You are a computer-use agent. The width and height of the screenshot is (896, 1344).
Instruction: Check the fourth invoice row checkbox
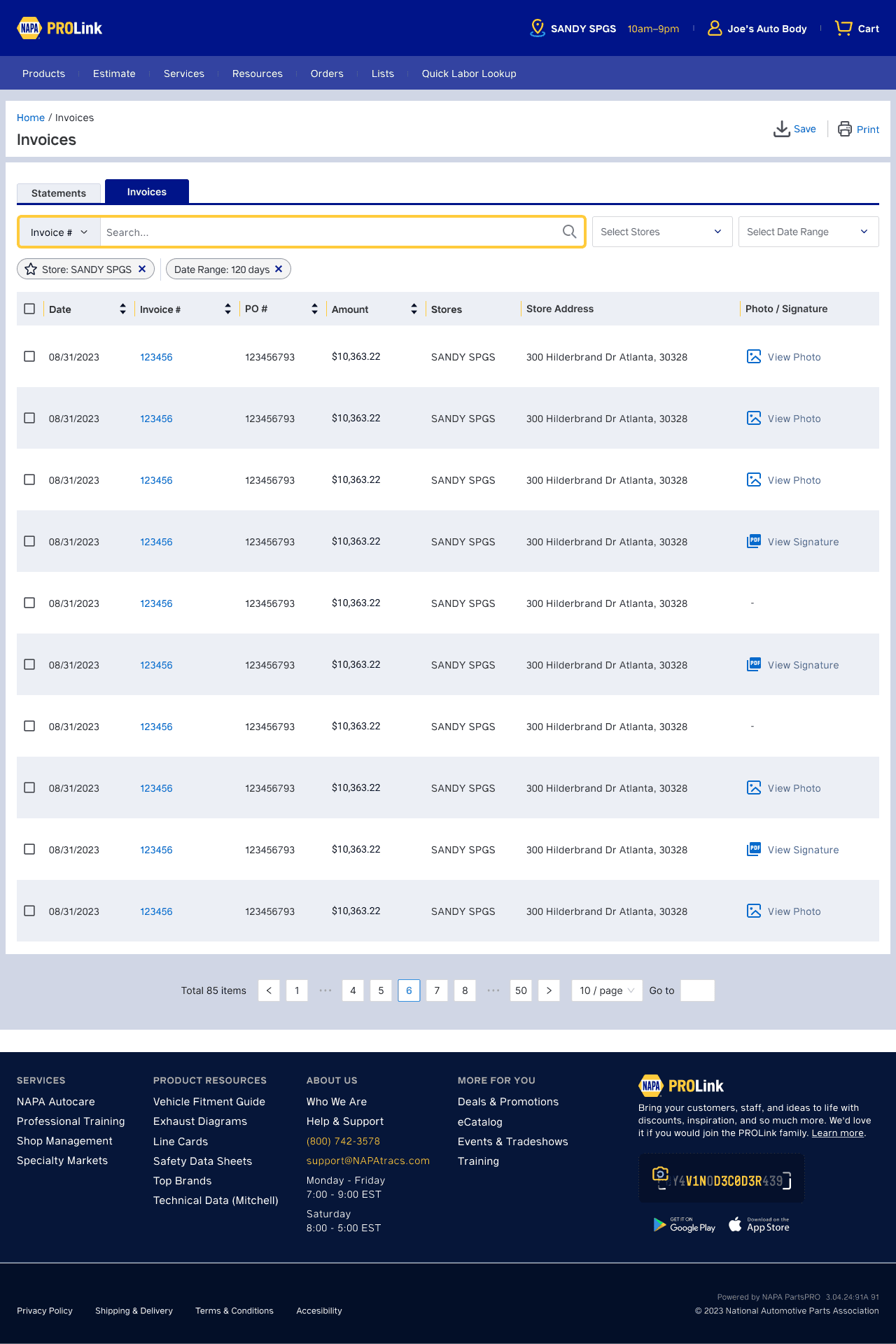pos(29,541)
